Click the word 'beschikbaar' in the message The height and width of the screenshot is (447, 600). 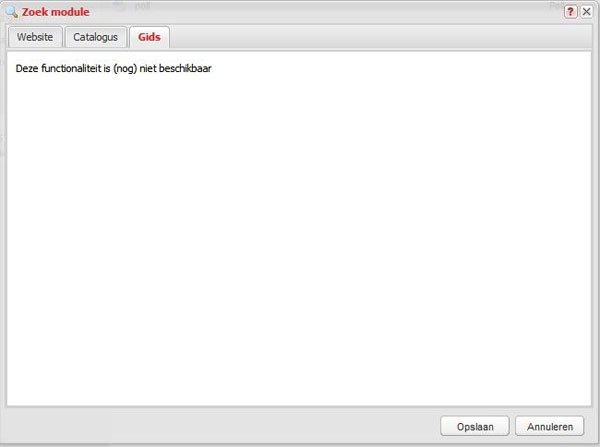click(185, 69)
